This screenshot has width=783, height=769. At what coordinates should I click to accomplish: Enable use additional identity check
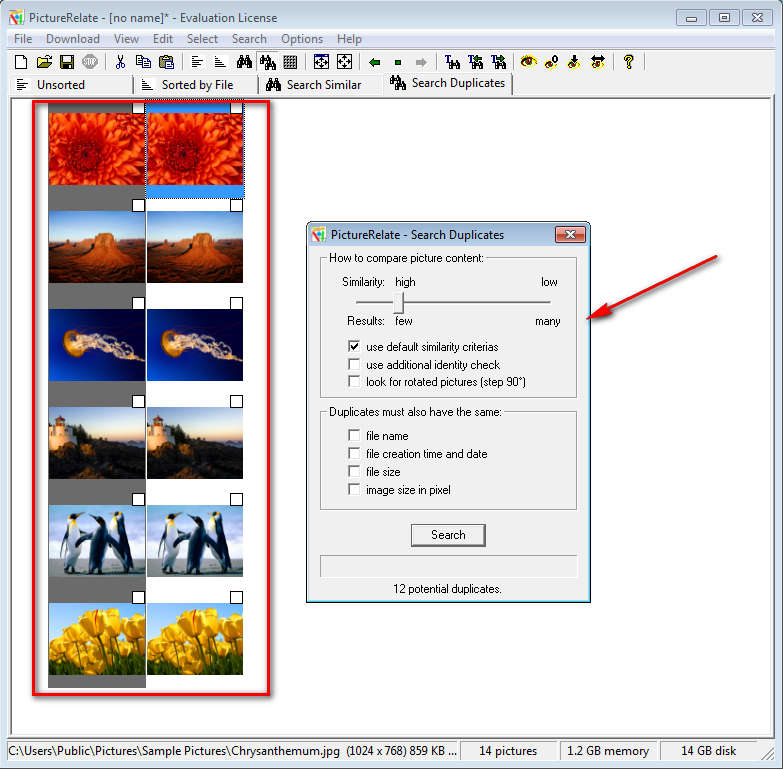point(354,365)
